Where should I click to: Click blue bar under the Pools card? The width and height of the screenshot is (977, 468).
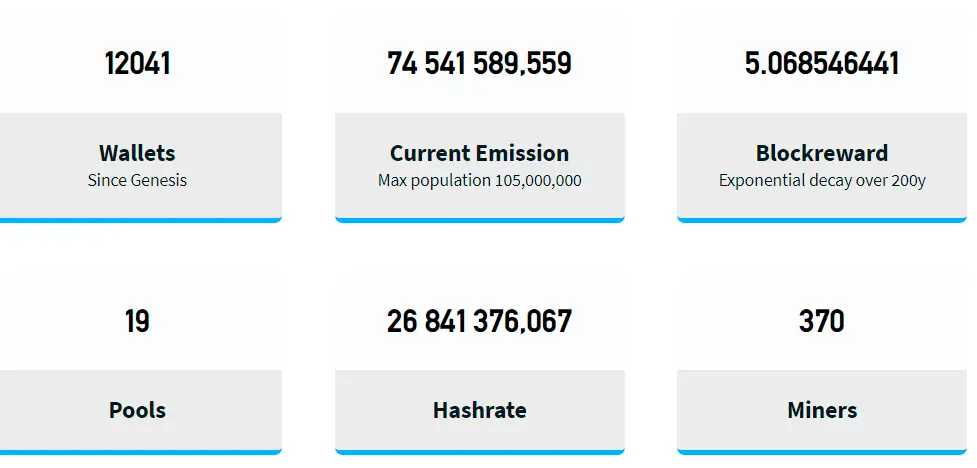coord(140,452)
